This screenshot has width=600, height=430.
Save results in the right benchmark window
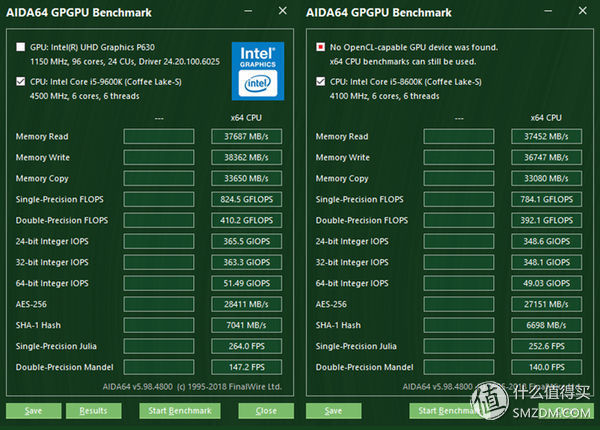[x=334, y=411]
